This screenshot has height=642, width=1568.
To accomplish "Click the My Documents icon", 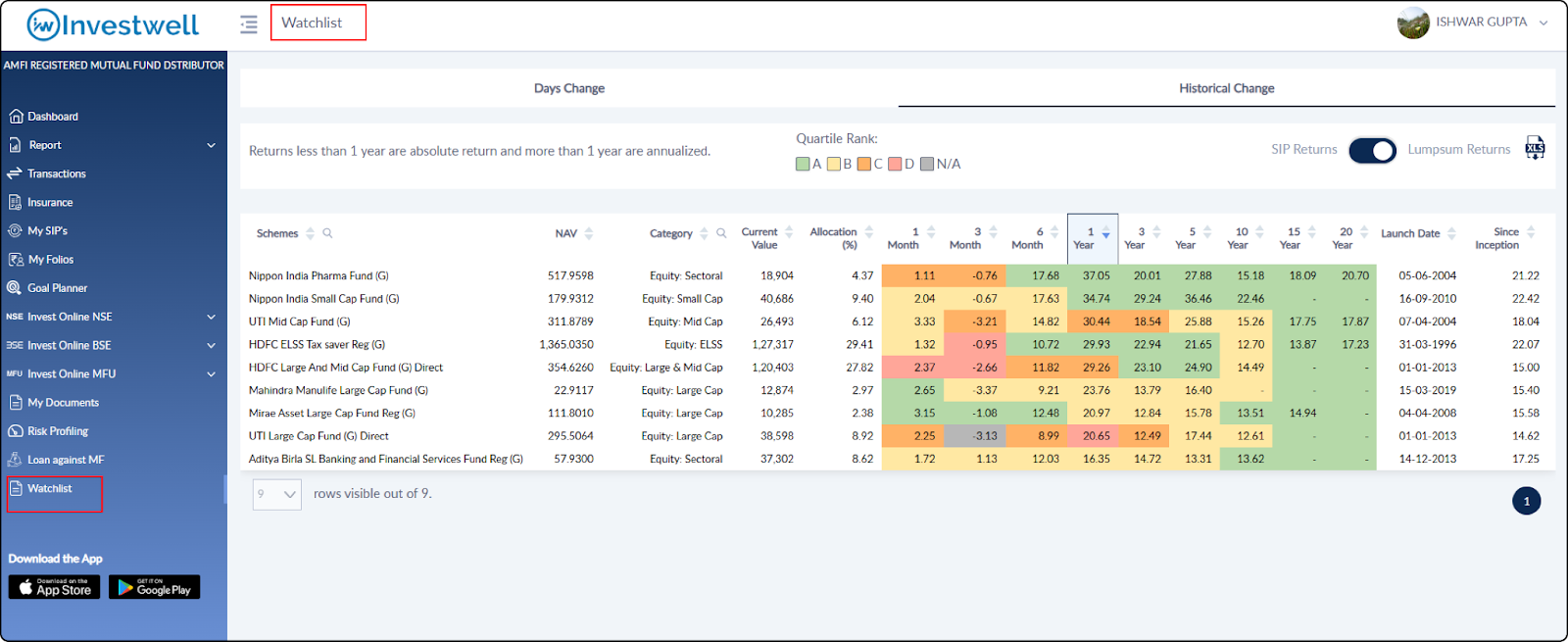I will pyautogui.click(x=16, y=403).
